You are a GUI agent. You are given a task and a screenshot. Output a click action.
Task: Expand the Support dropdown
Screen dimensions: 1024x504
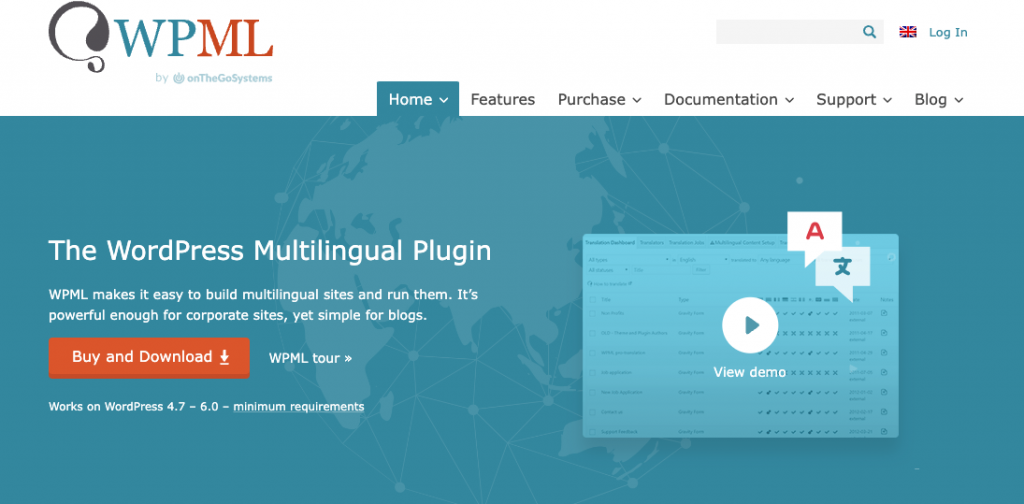(x=854, y=99)
